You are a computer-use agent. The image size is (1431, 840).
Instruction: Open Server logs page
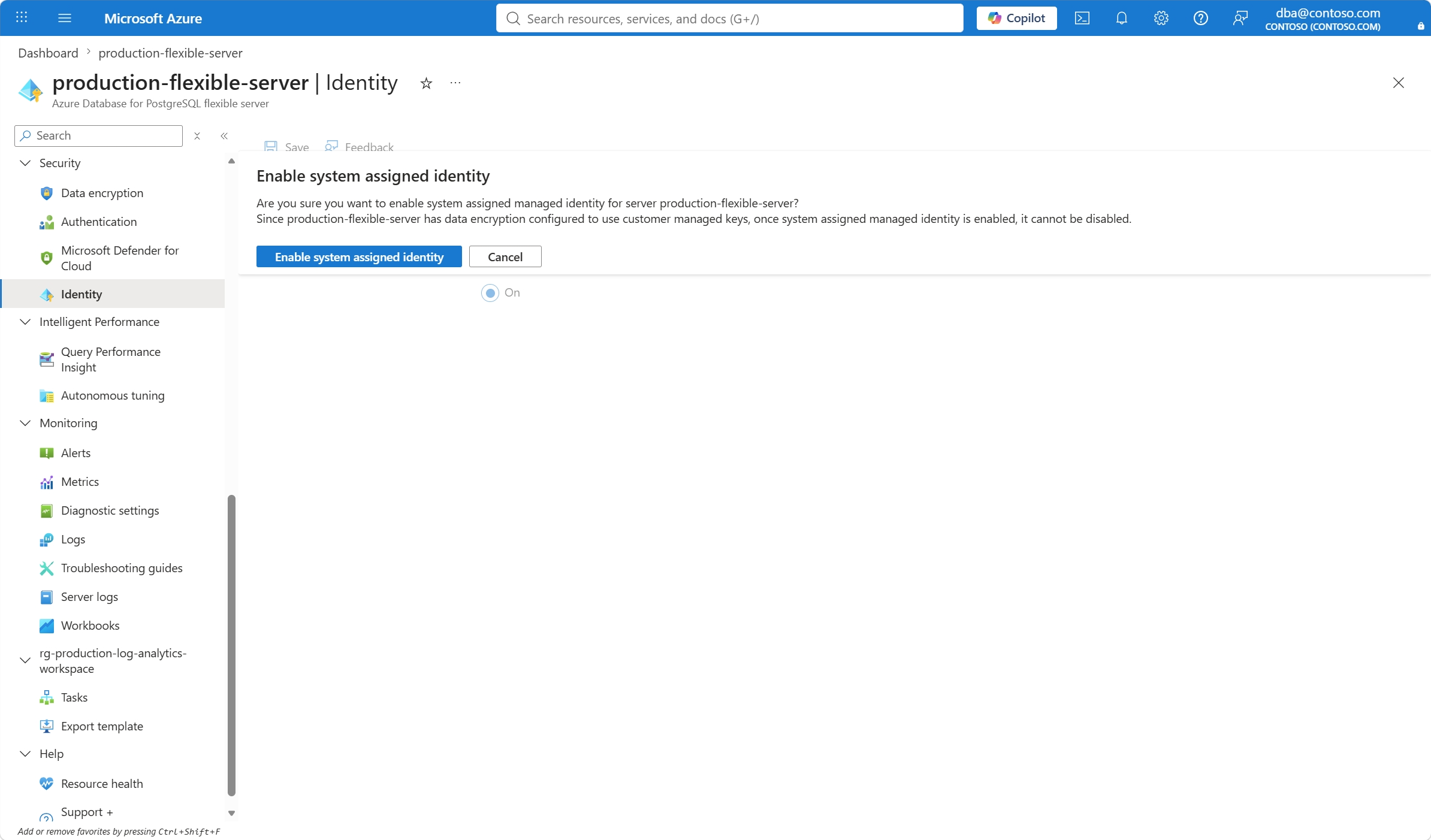113,597
